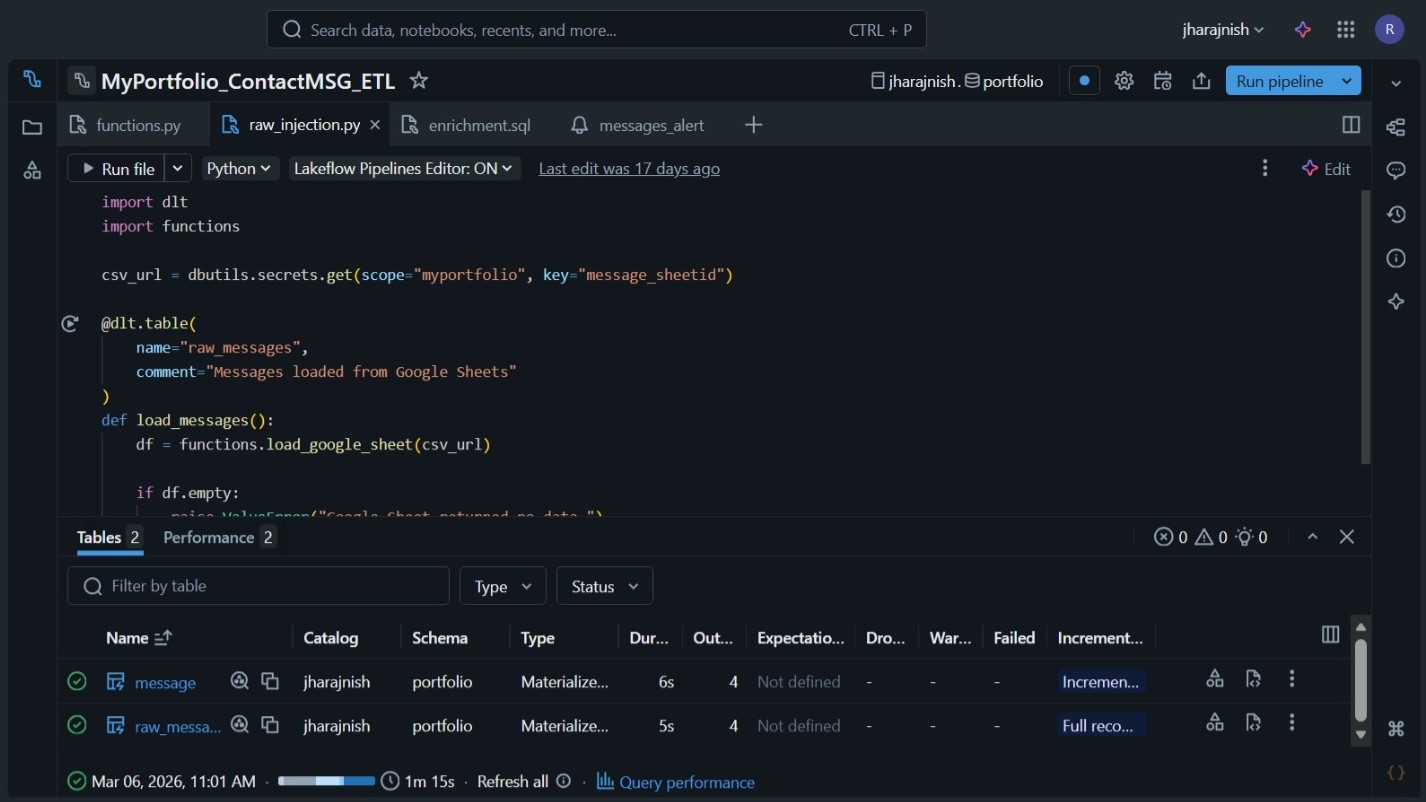This screenshot has height=802, width=1426.
Task: Toggle Lakeflow Pipelines Editor ON switch
Action: click(404, 169)
